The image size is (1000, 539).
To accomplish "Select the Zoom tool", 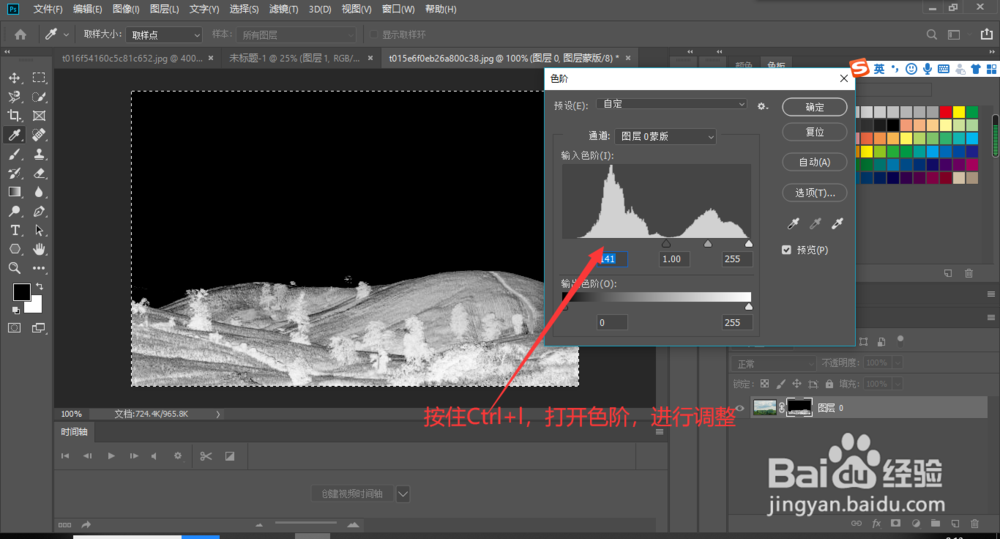I will point(14,268).
